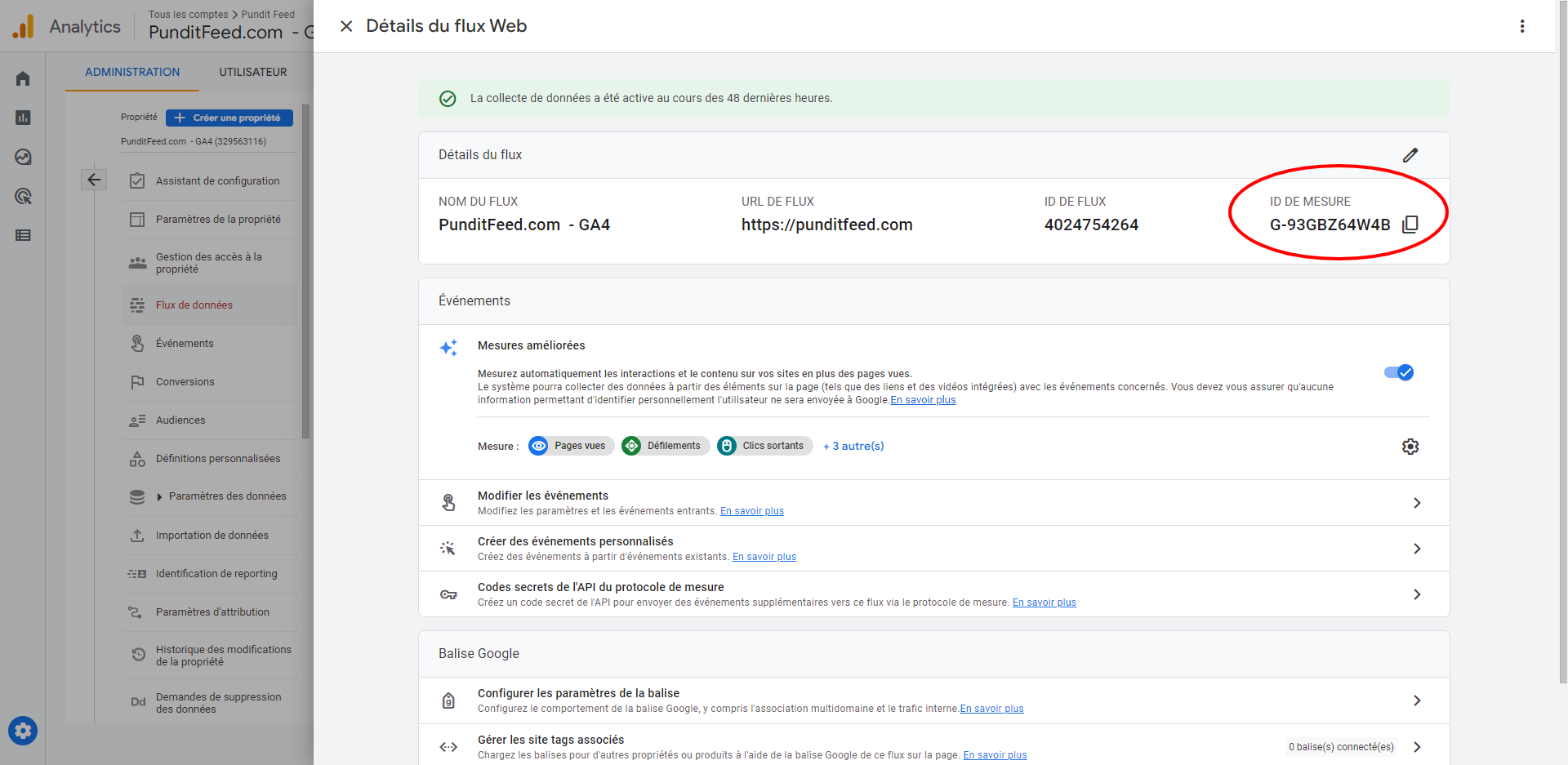
Task: Open the enhanced measurement settings gear
Action: [x=1410, y=447]
